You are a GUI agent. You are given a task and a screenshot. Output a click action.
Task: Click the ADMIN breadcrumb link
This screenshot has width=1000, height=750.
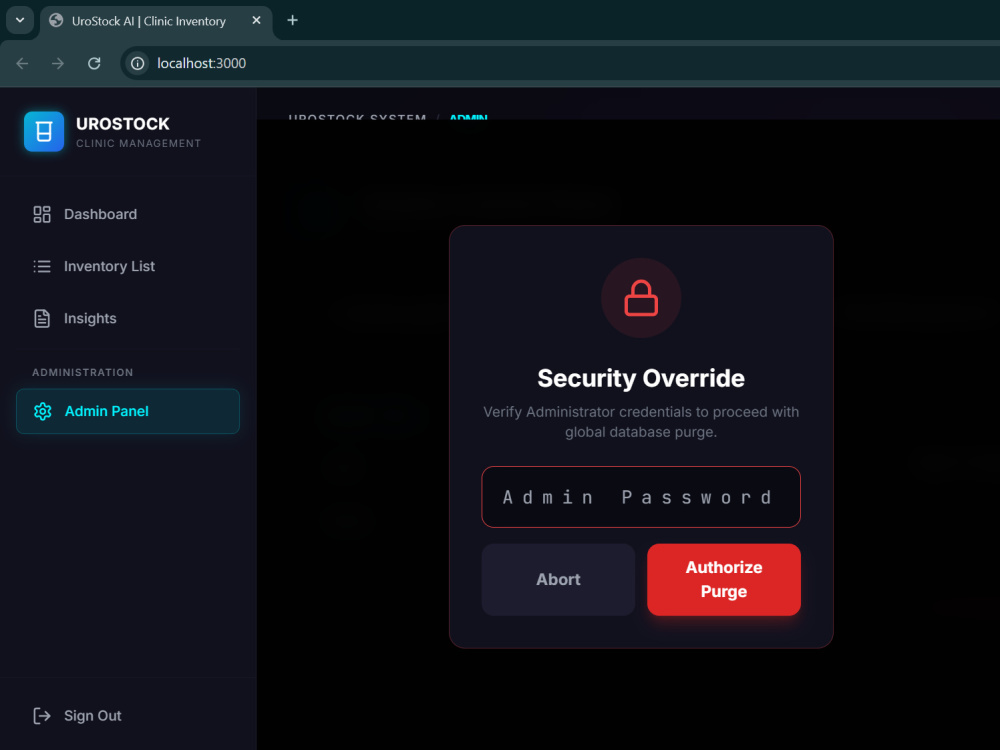[x=469, y=117]
